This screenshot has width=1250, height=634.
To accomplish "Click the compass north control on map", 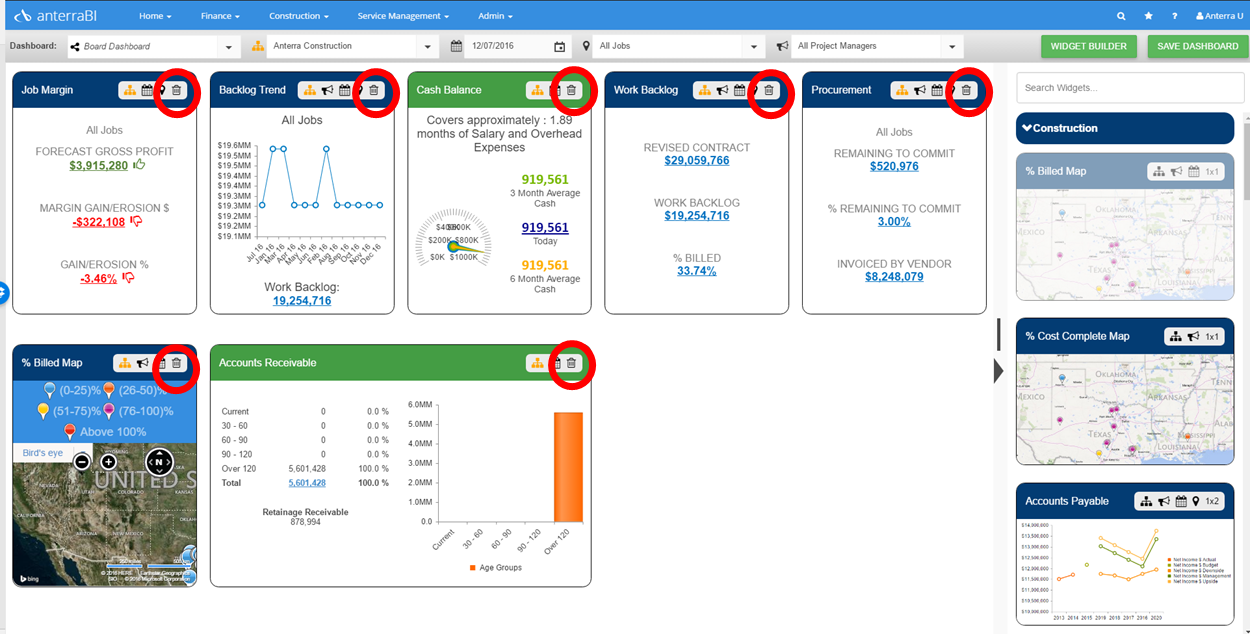I will coord(159,461).
